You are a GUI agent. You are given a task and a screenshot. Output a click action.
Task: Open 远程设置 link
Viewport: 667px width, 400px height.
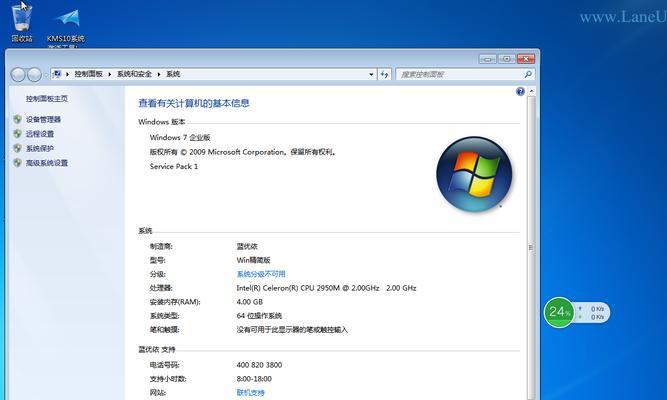click(x=40, y=134)
